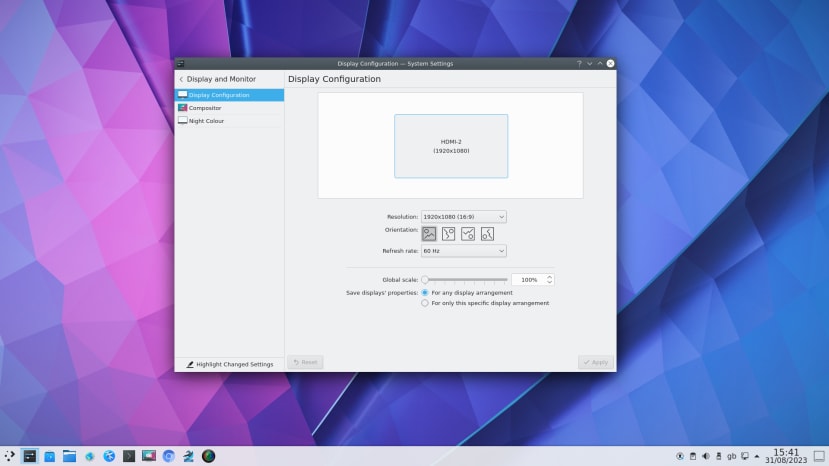Click the Global scale slider handle
Viewport: 829px width, 466px height.
pos(425,279)
